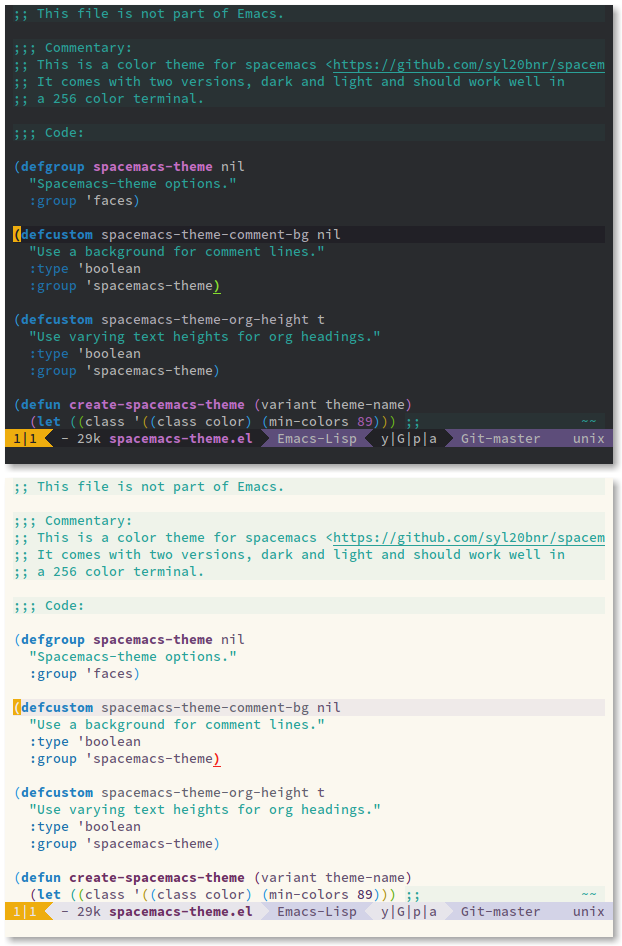622x946 pixels.
Task: Click "Spacemacs-theme options." docstring in dark window
Action: coord(133,183)
